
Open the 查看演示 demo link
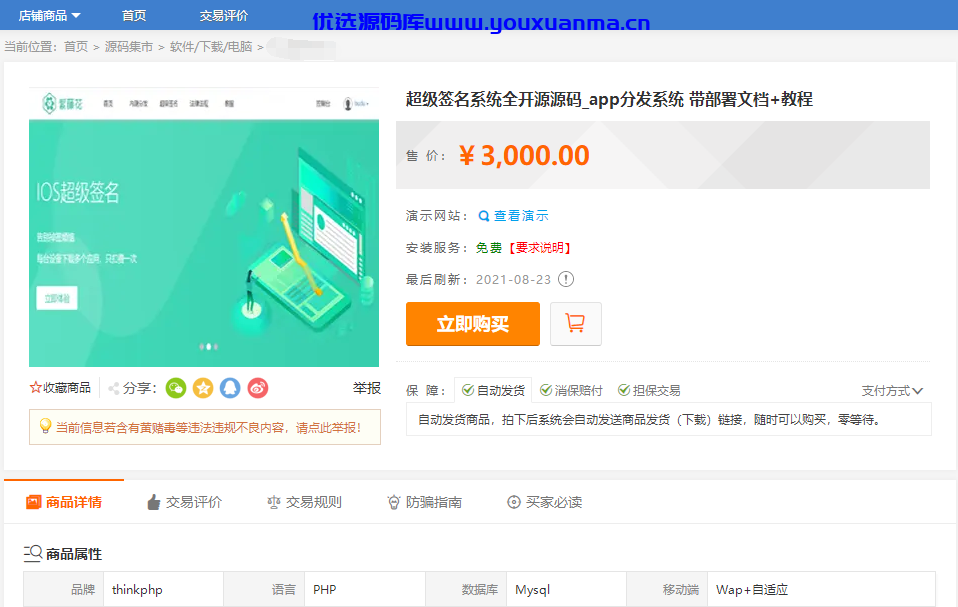[x=521, y=216]
